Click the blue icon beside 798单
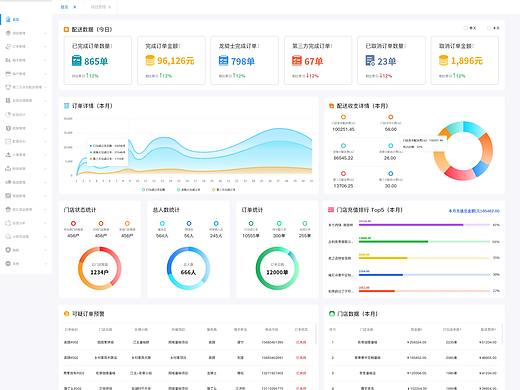 223,60
